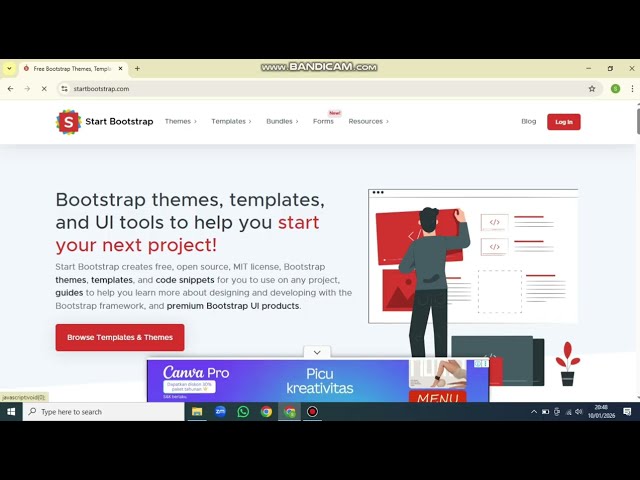Image resolution: width=640 pixels, height=480 pixels.
Task: Close the Canva ad via corner icon
Action: 485,363
